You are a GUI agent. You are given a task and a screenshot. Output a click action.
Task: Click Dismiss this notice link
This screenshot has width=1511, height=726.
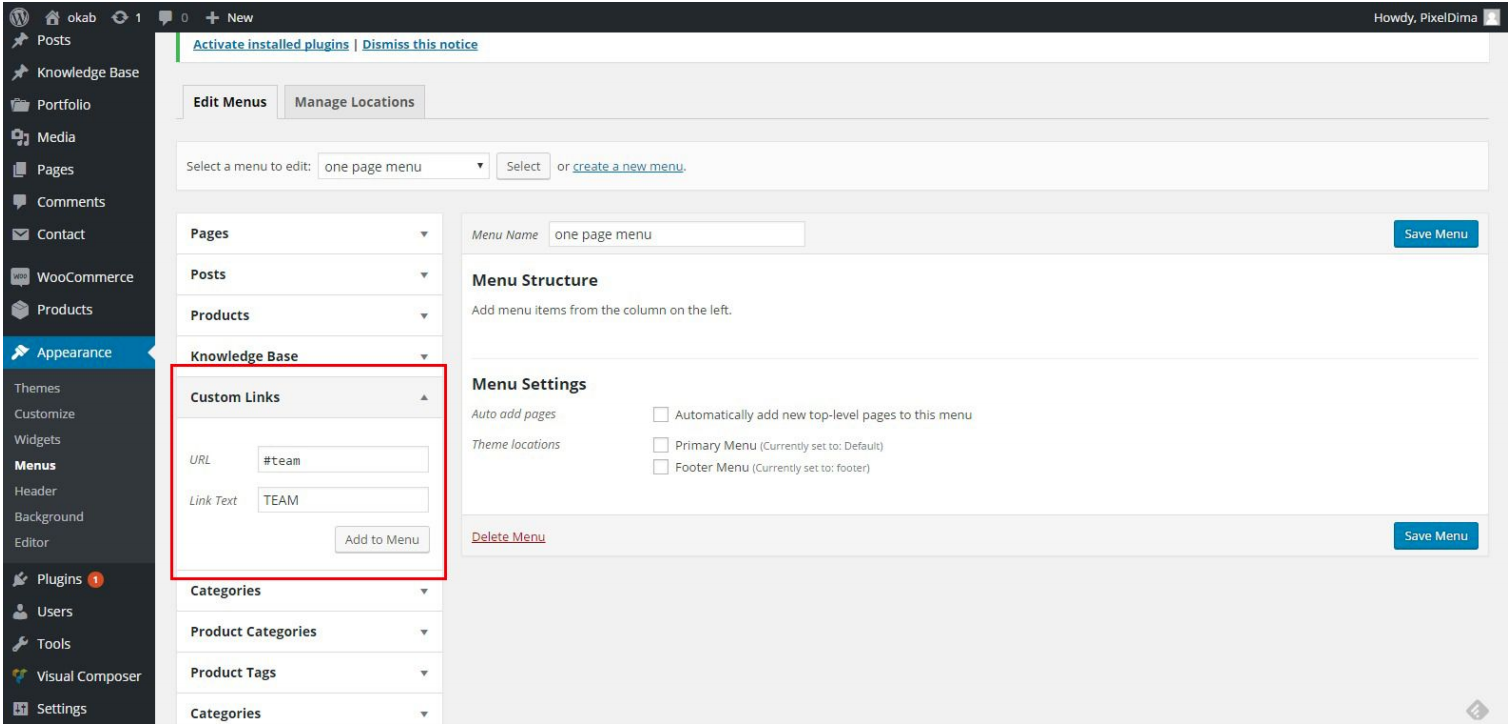click(x=420, y=45)
